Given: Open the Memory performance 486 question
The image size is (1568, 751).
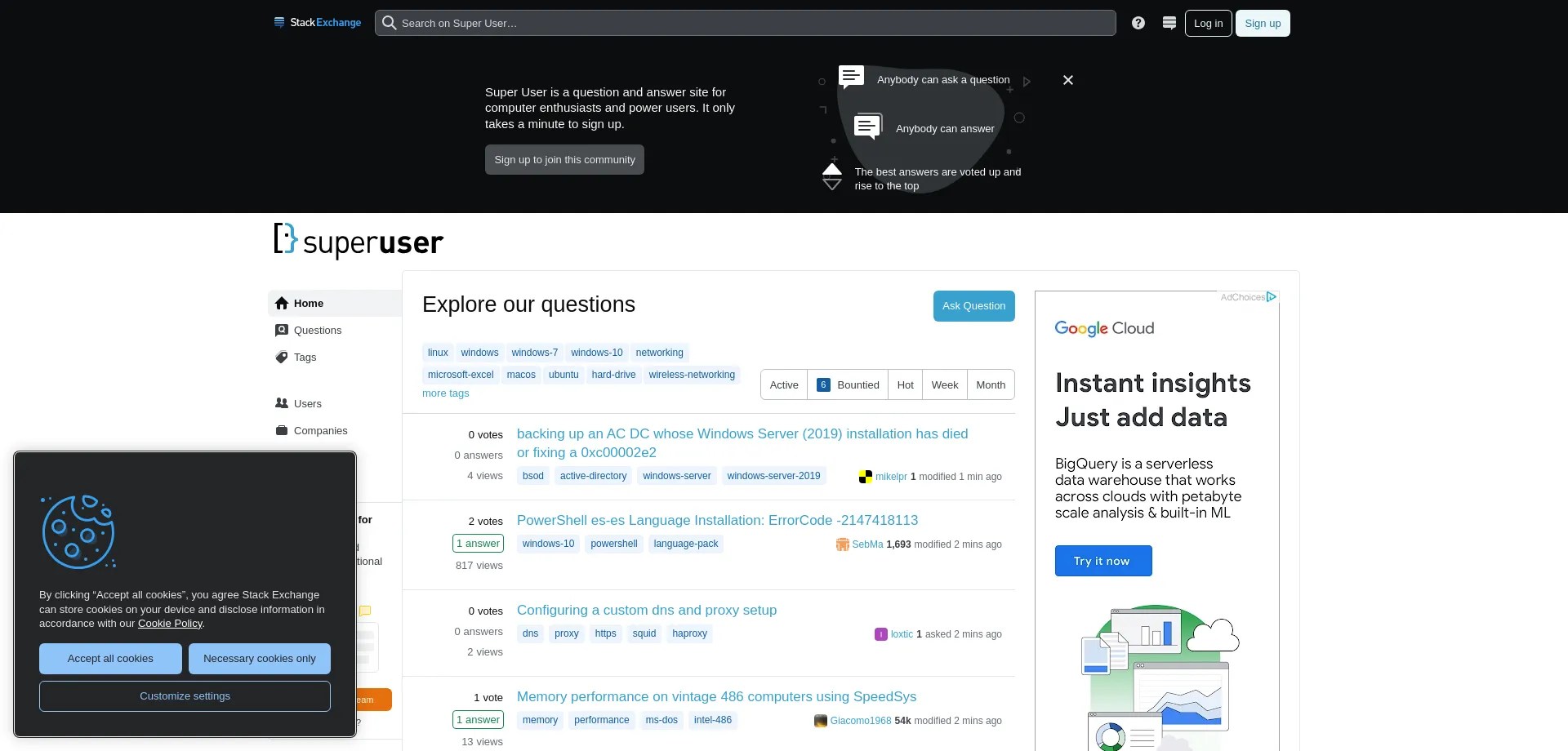Looking at the screenshot, I should (x=716, y=697).
